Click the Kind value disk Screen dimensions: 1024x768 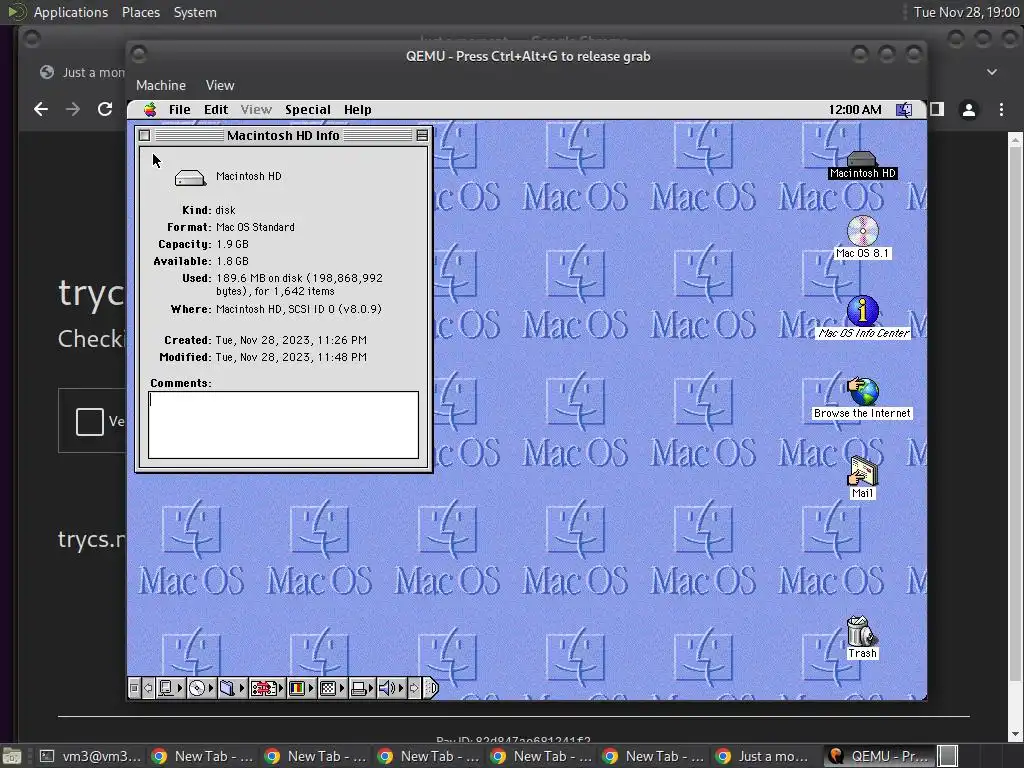point(225,210)
